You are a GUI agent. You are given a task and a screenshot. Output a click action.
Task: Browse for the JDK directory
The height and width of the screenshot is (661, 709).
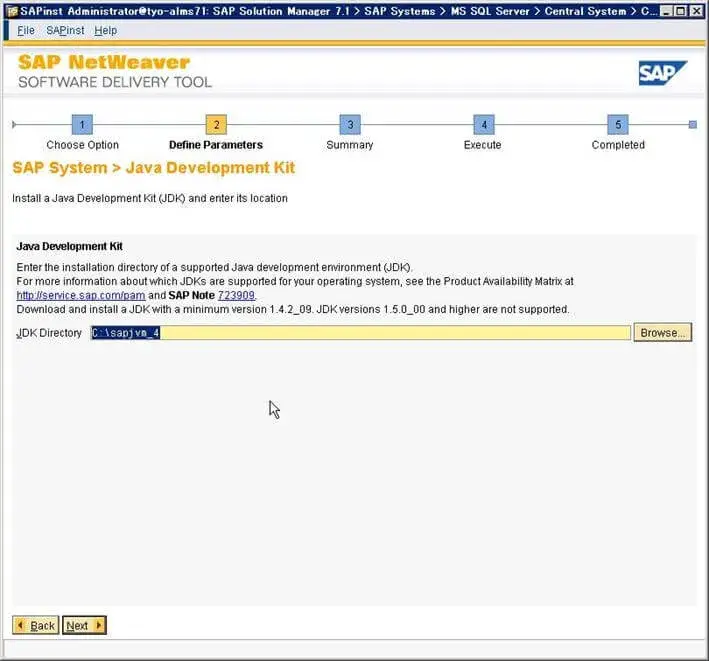[x=662, y=333]
